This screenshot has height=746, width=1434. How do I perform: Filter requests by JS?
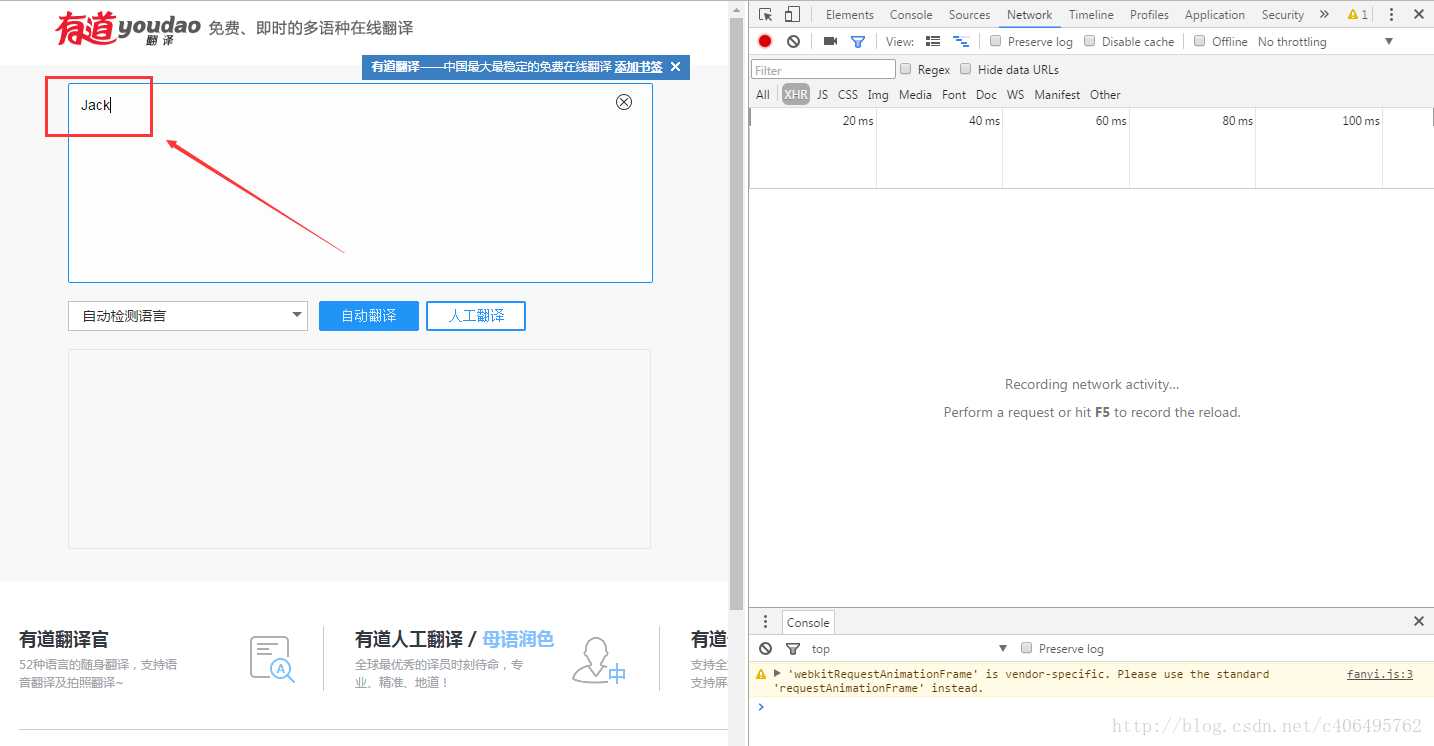pyautogui.click(x=822, y=95)
